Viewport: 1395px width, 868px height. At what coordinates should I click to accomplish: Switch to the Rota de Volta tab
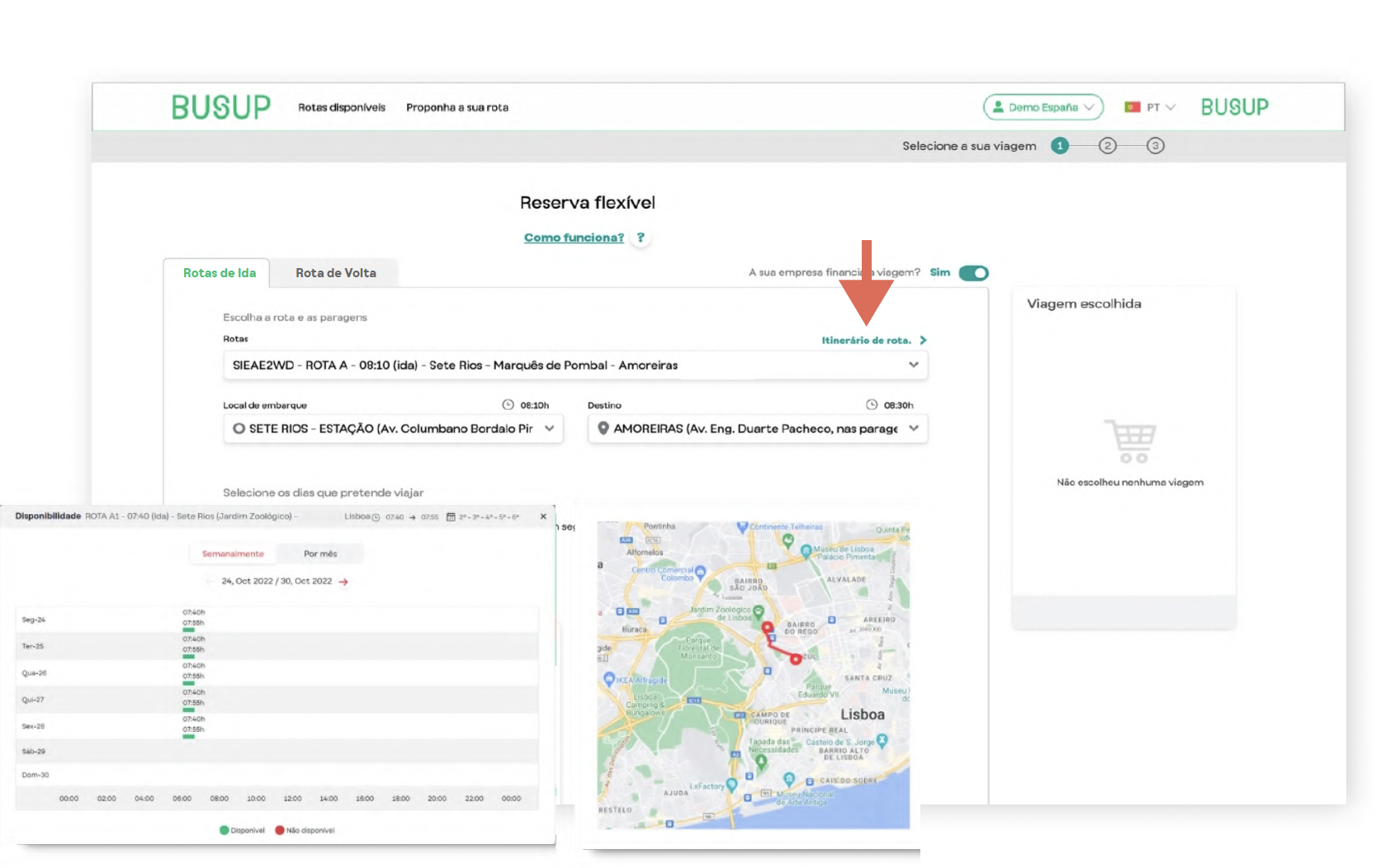[x=336, y=273]
